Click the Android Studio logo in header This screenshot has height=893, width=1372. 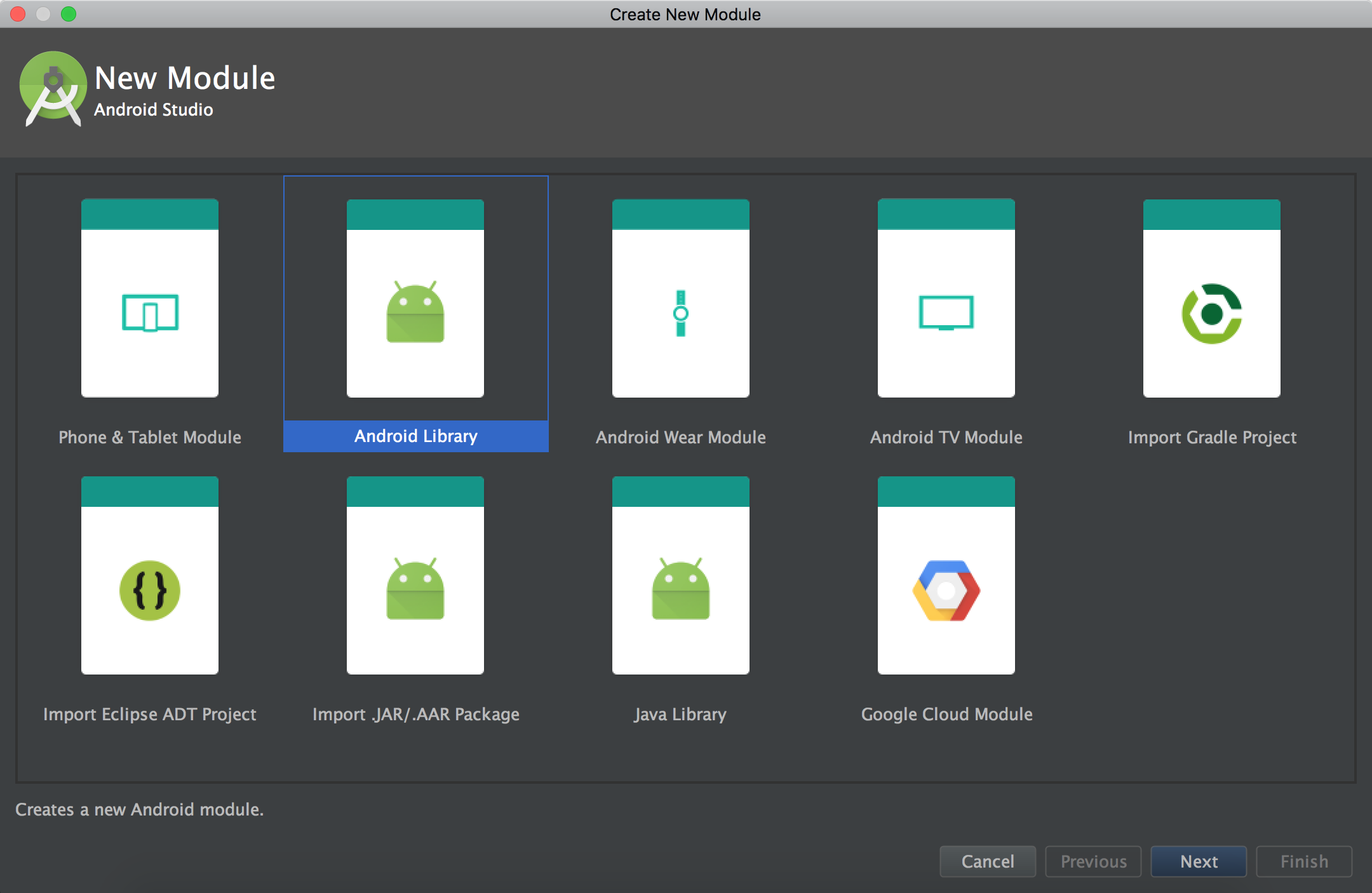tap(53, 89)
